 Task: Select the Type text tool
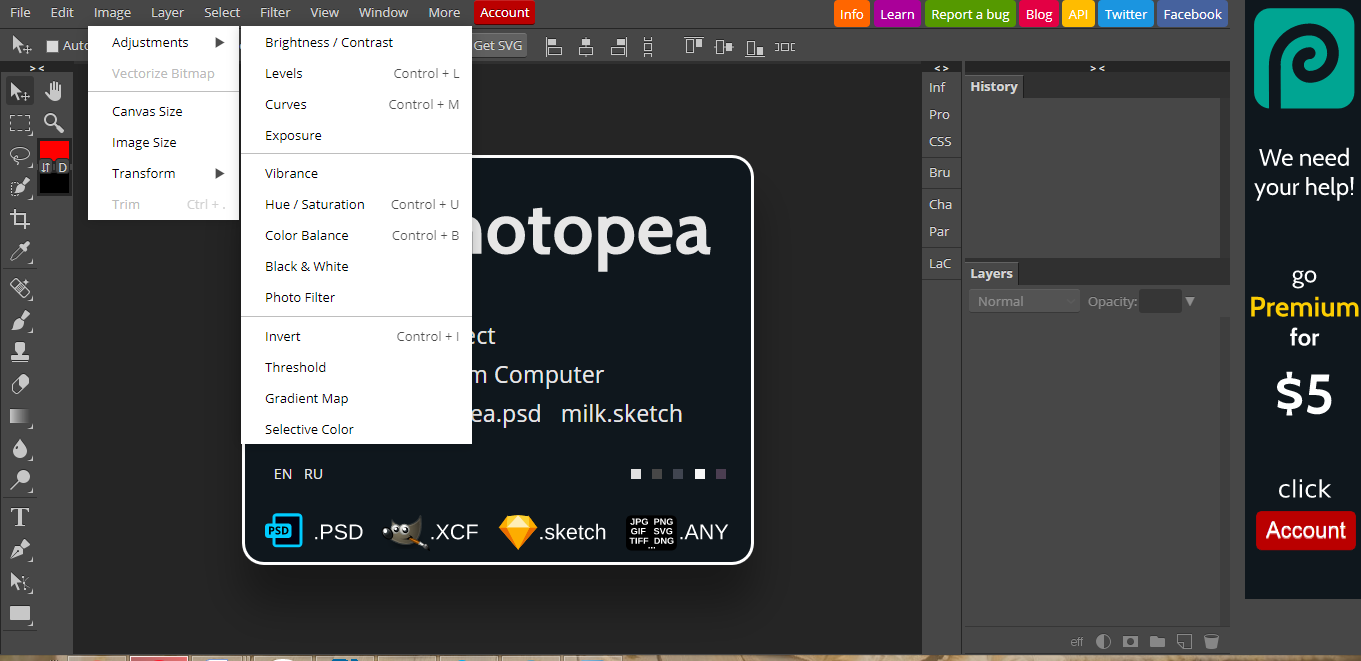20,517
